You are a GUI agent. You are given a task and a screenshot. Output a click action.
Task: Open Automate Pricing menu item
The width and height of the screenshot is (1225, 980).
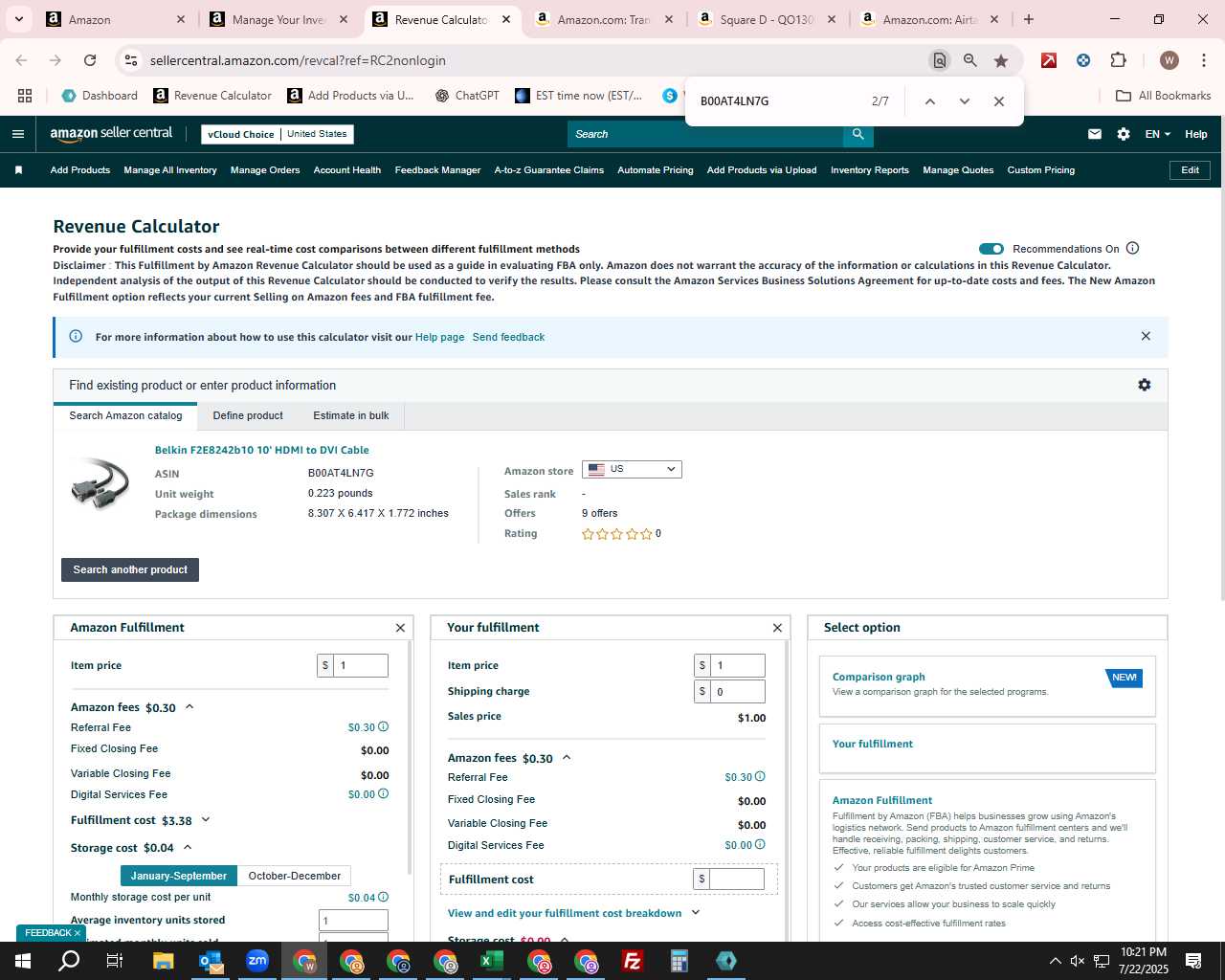pyautogui.click(x=656, y=170)
